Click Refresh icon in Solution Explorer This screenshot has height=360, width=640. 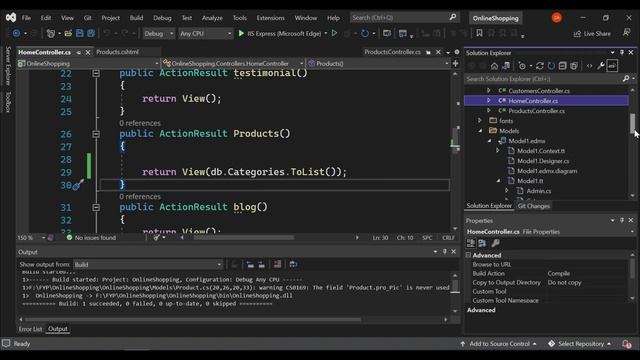coord(551,66)
